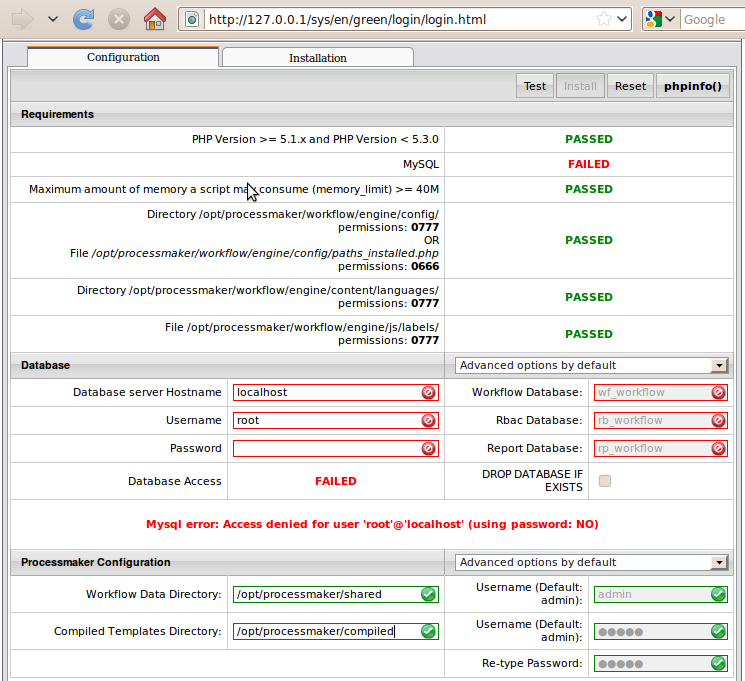Click the browser Stop loading icon
The image size is (745, 681).
pyautogui.click(x=118, y=19)
